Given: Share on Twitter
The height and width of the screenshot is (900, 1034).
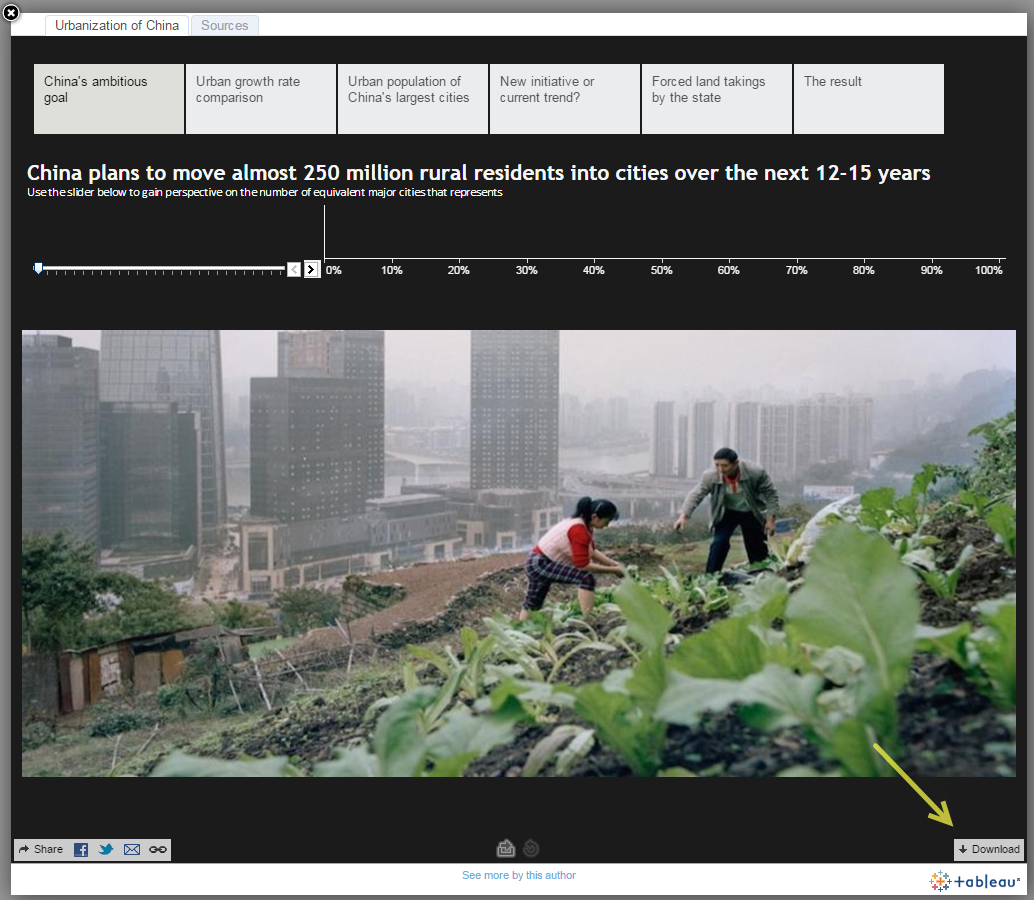Looking at the screenshot, I should (106, 849).
